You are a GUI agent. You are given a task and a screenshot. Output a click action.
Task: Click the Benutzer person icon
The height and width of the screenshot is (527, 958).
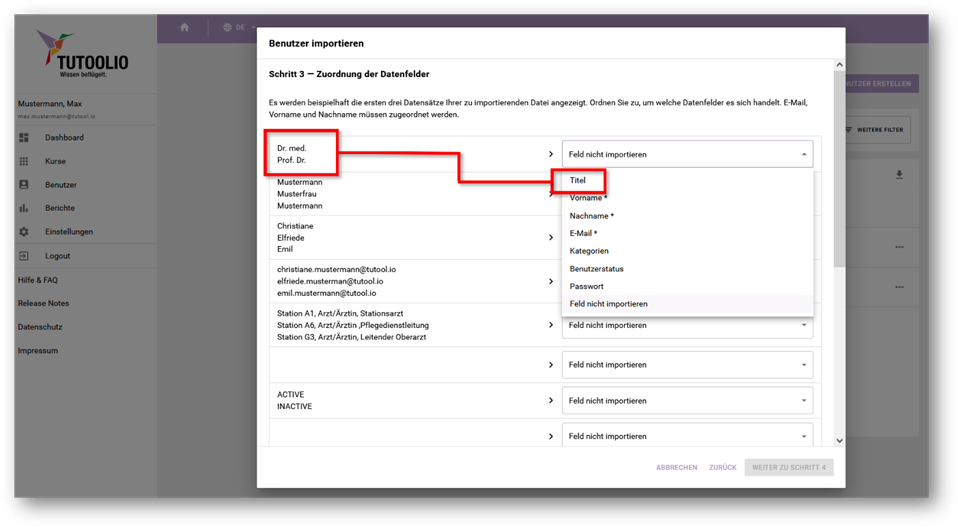[24, 185]
